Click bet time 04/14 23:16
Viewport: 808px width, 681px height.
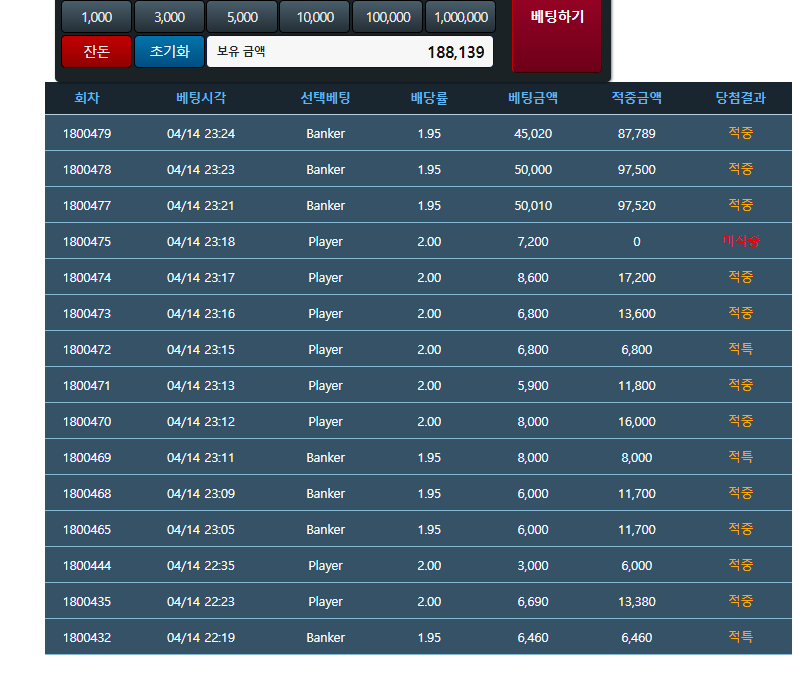click(x=201, y=314)
